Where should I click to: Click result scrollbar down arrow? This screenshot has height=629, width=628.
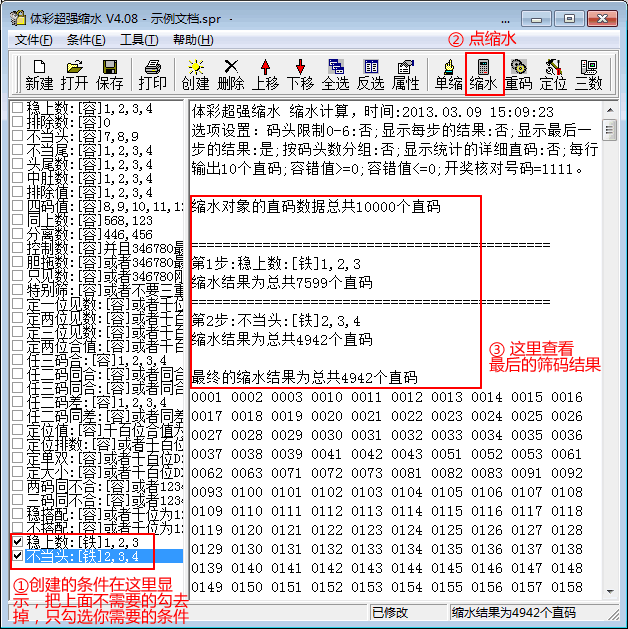(x=610, y=591)
